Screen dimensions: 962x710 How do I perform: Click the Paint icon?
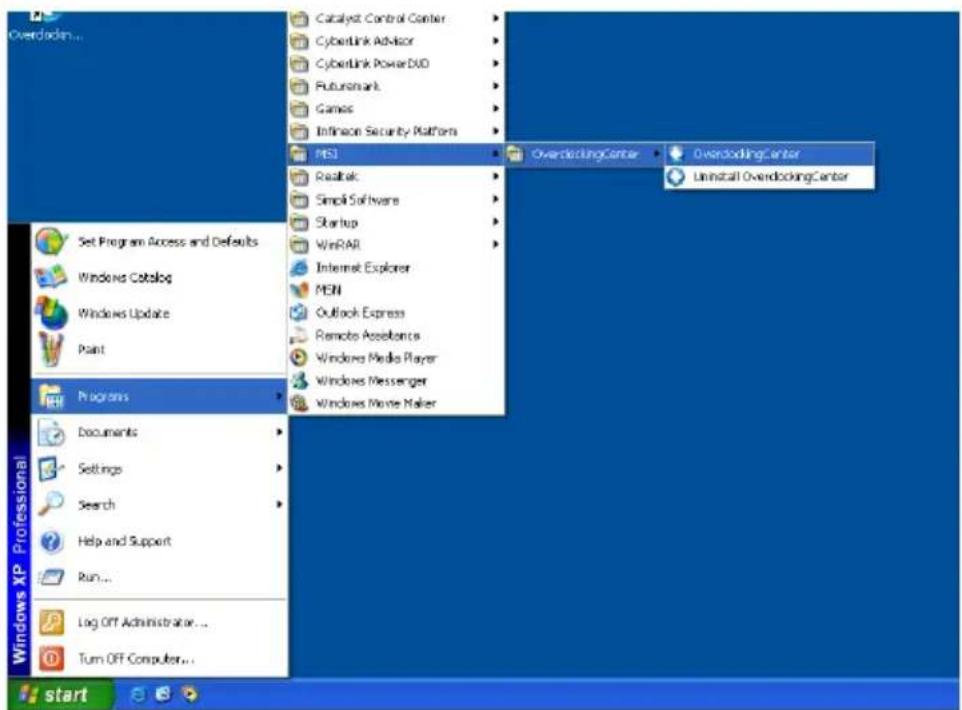tap(52, 349)
